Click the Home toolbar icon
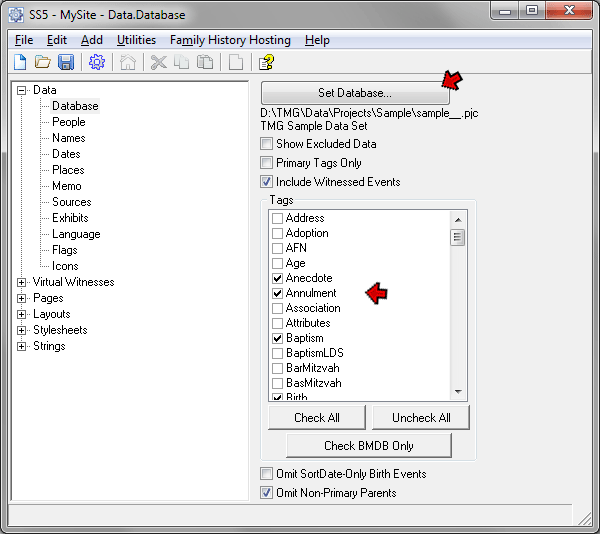 (128, 62)
